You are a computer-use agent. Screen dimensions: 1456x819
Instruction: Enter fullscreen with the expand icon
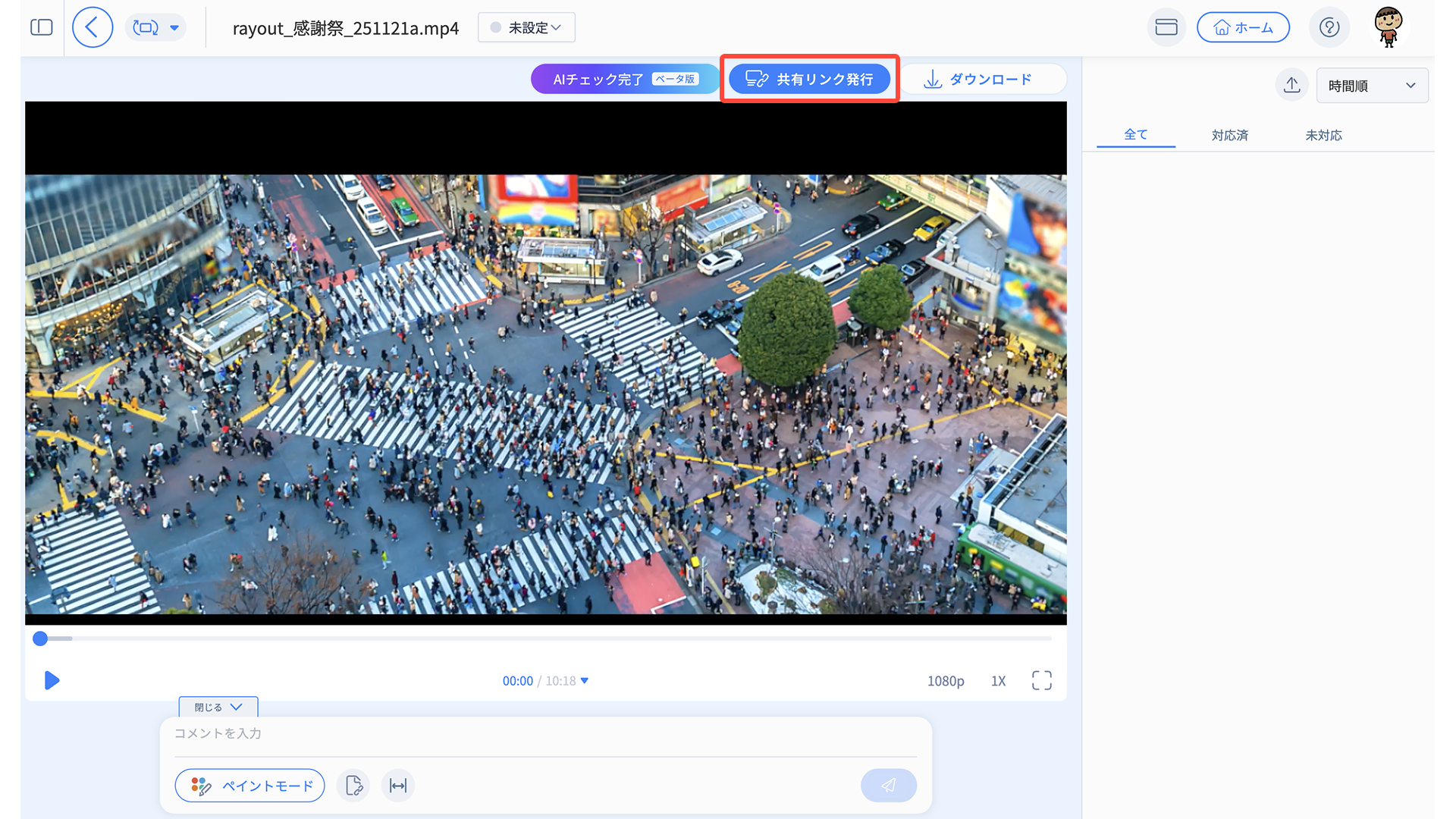click(x=1041, y=680)
